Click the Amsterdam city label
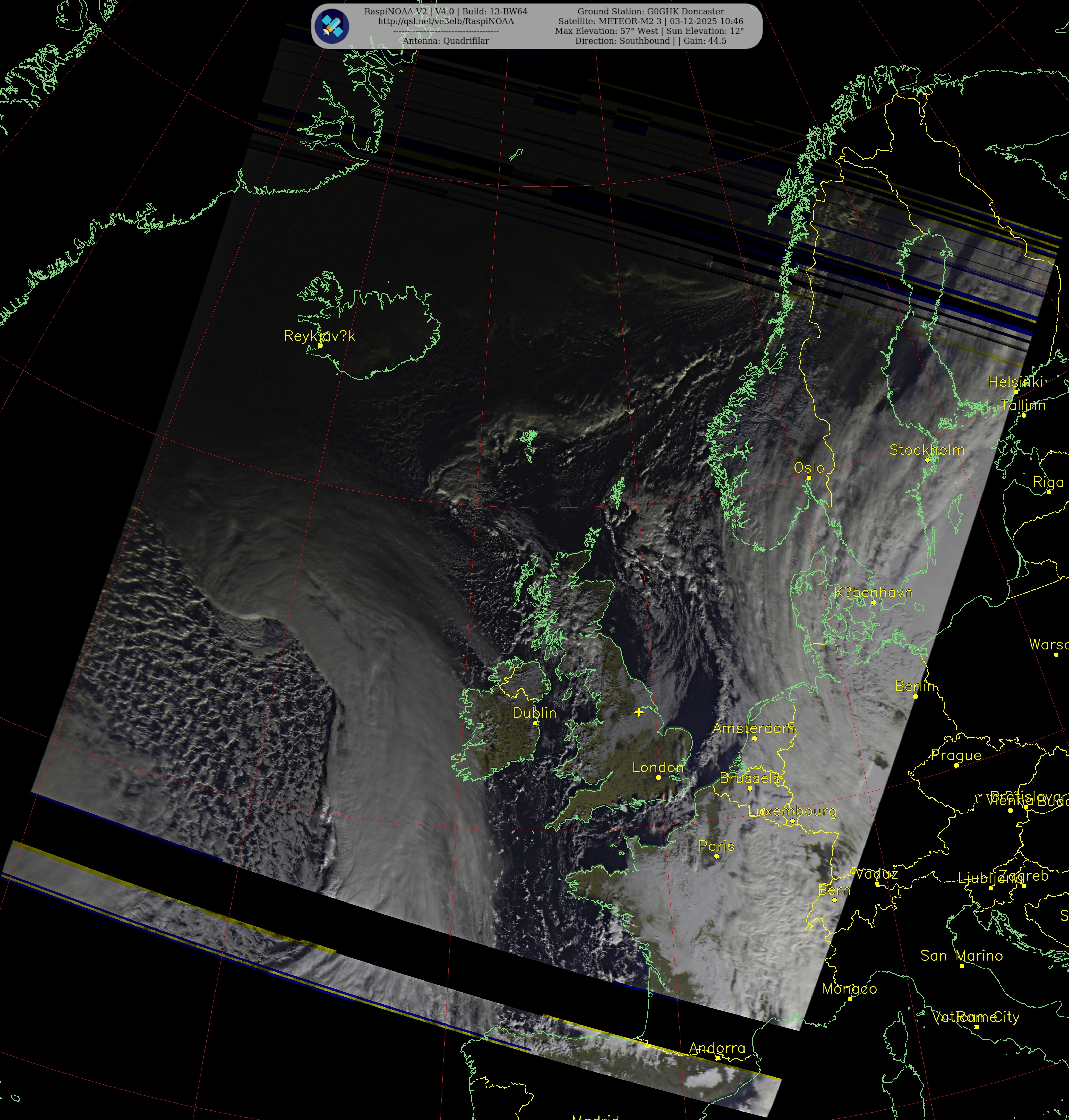Screen dimensions: 1069x1120 point(753,728)
